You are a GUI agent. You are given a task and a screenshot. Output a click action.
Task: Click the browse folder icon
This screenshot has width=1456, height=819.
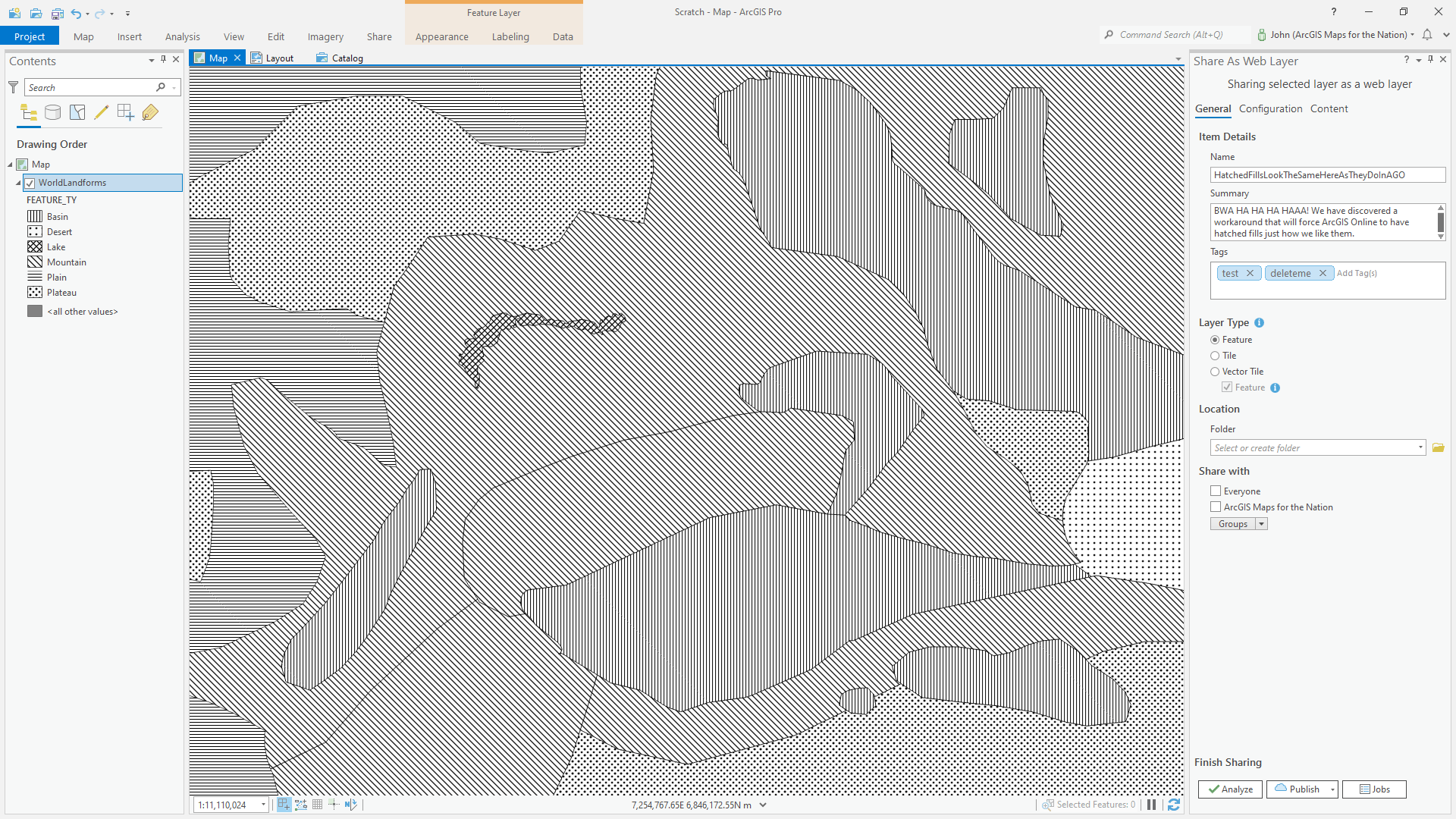(x=1438, y=448)
